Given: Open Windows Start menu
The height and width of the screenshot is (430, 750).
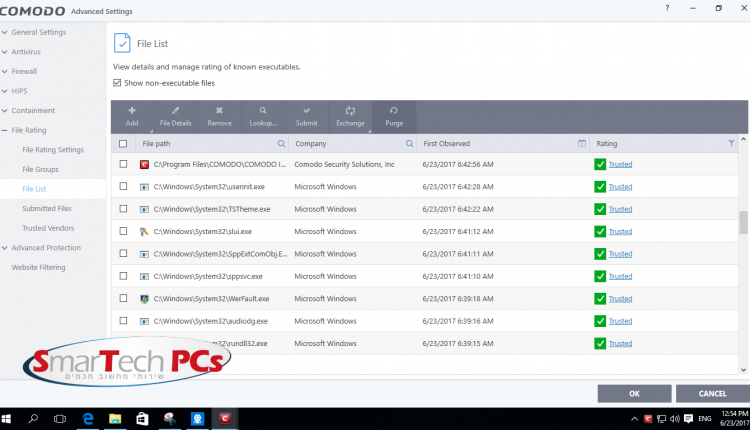Looking at the screenshot, I should click(x=6, y=419).
